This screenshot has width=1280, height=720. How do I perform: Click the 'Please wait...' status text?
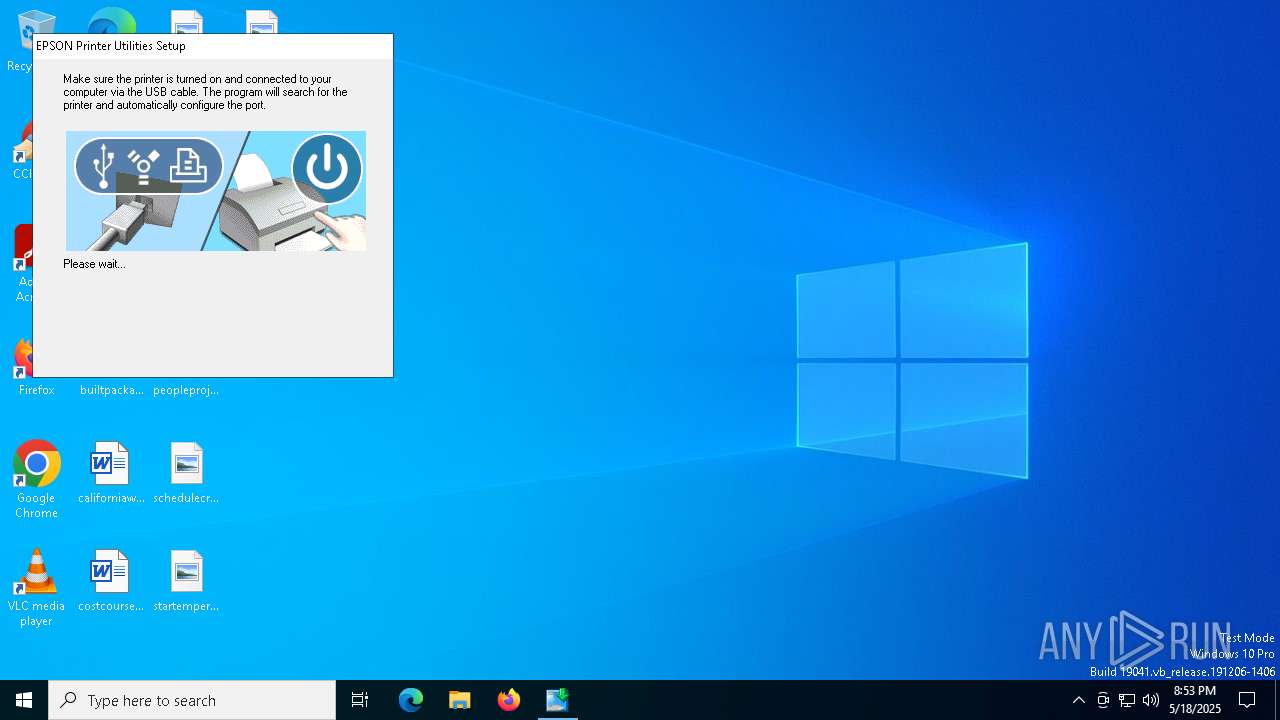coord(94,264)
